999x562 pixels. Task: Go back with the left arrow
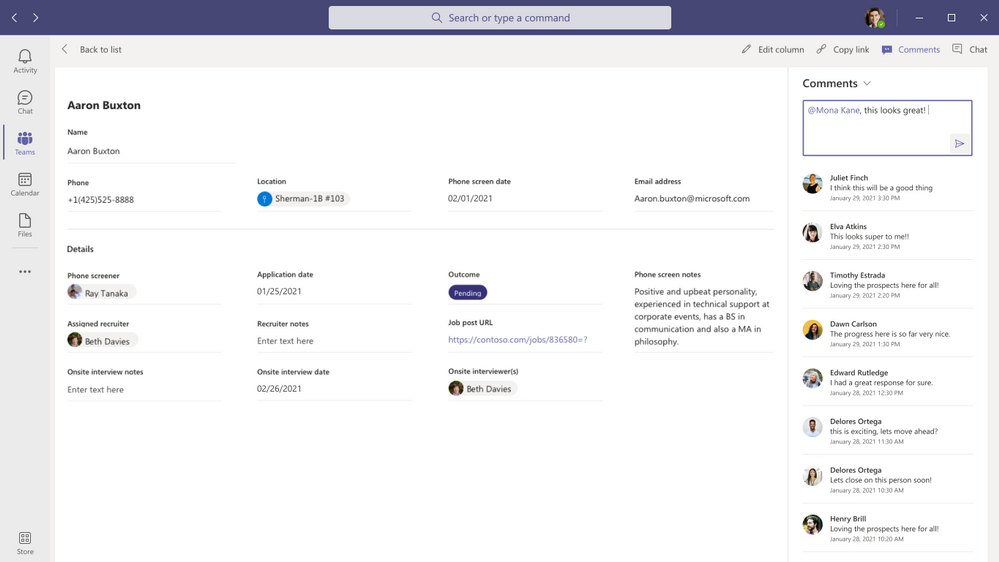click(x=15, y=18)
